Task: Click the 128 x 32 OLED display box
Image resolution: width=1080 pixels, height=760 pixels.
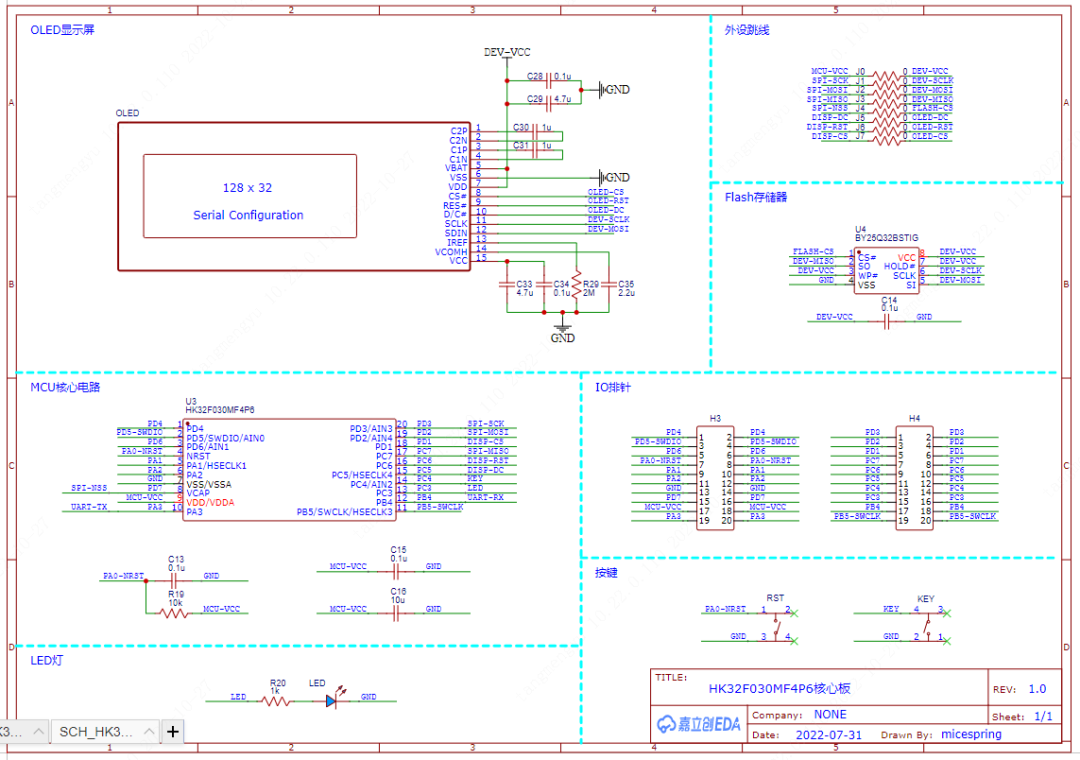Action: click(249, 195)
